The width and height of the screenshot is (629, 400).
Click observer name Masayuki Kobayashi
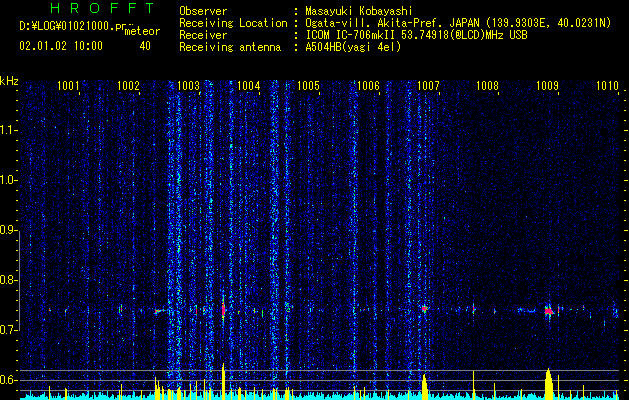point(358,11)
